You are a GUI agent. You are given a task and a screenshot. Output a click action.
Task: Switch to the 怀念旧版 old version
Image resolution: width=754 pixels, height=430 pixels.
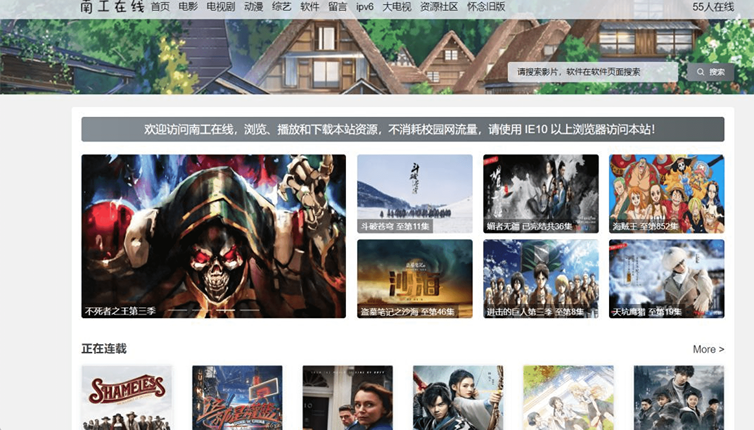click(x=486, y=7)
